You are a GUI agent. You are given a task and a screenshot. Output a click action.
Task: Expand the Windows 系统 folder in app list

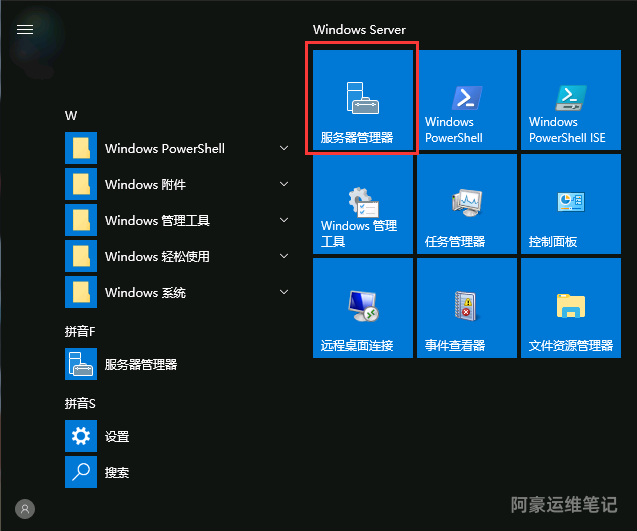pos(284,292)
